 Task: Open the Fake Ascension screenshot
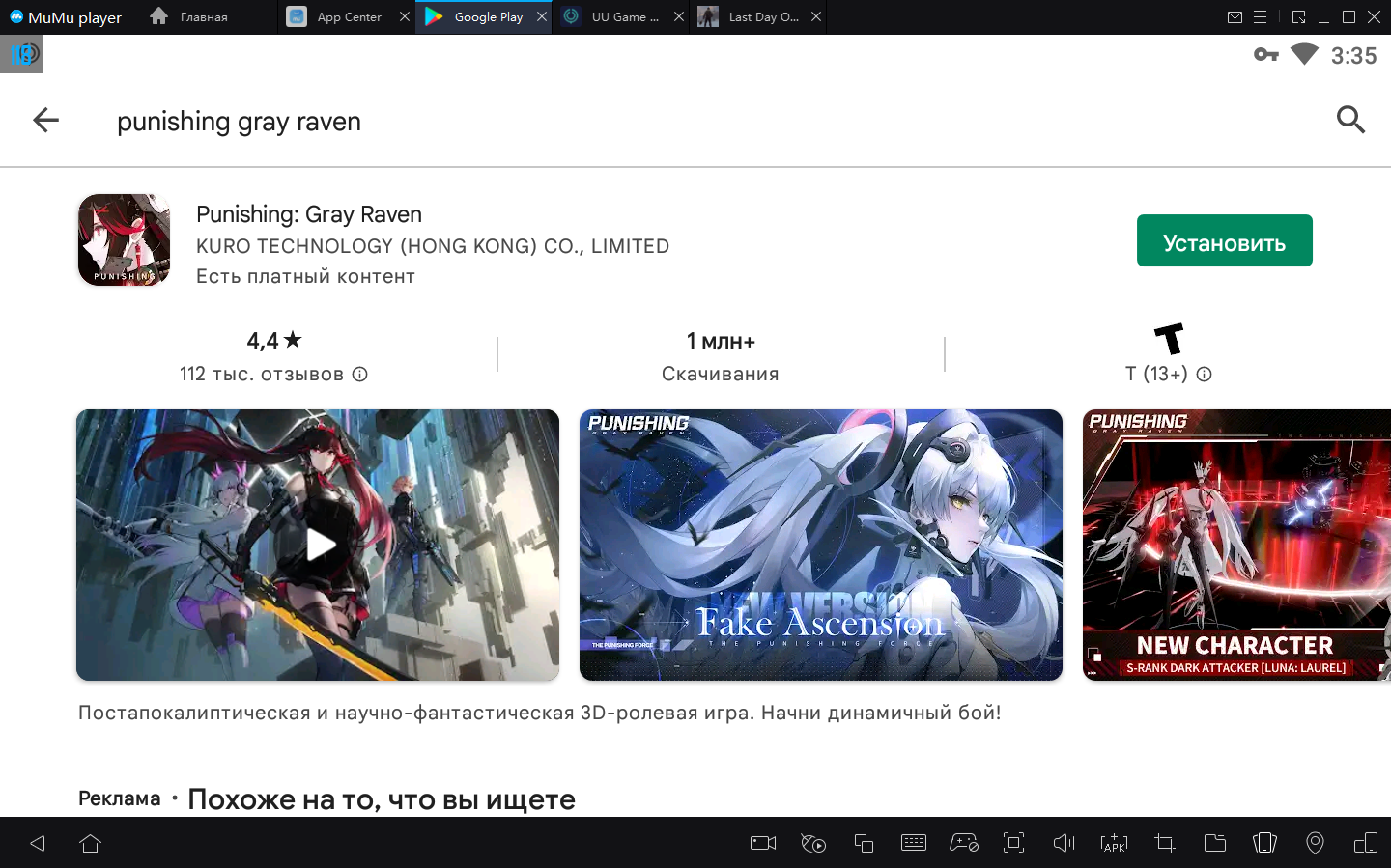[x=820, y=545]
